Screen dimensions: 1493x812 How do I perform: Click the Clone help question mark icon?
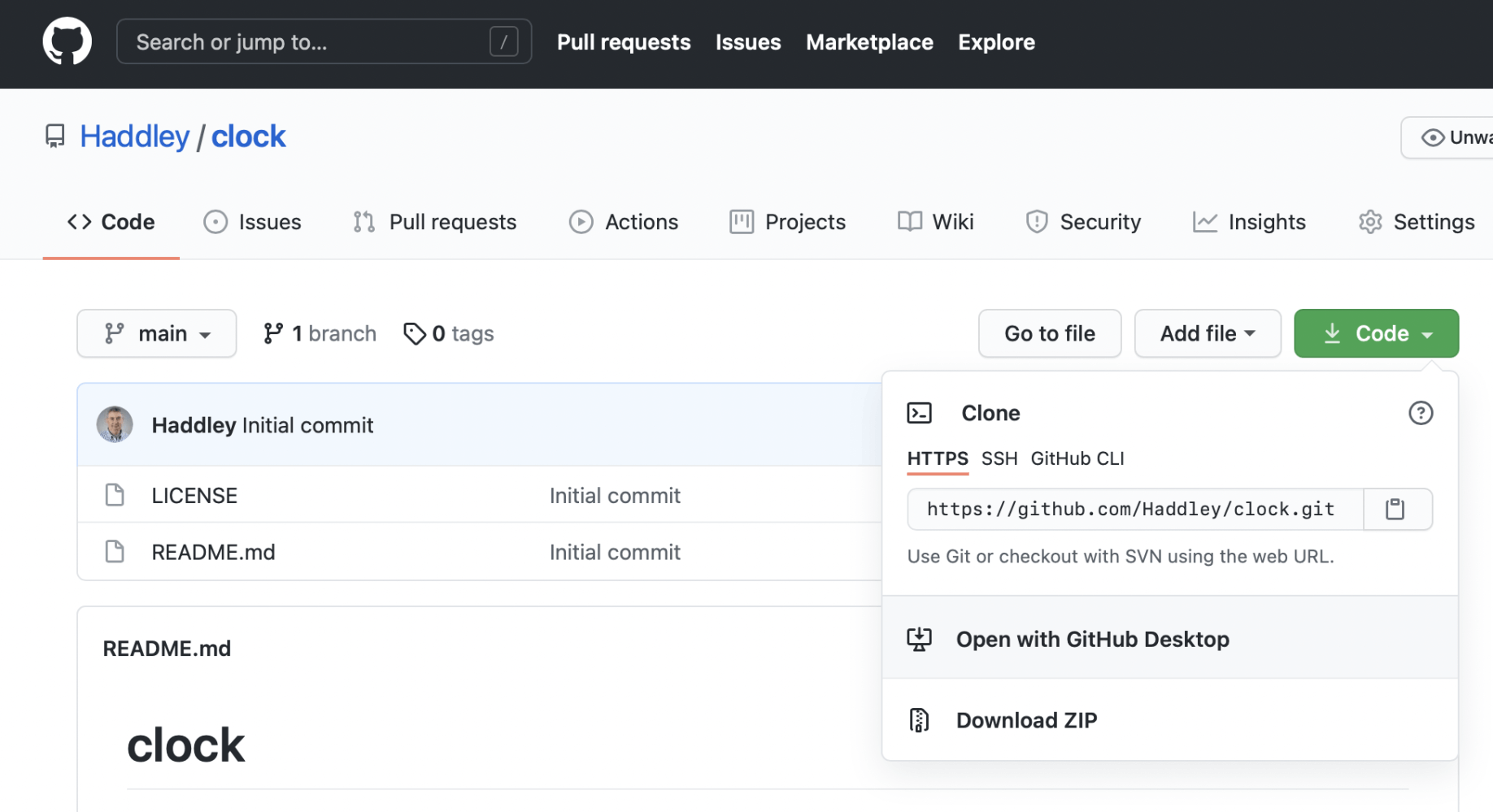click(1420, 413)
